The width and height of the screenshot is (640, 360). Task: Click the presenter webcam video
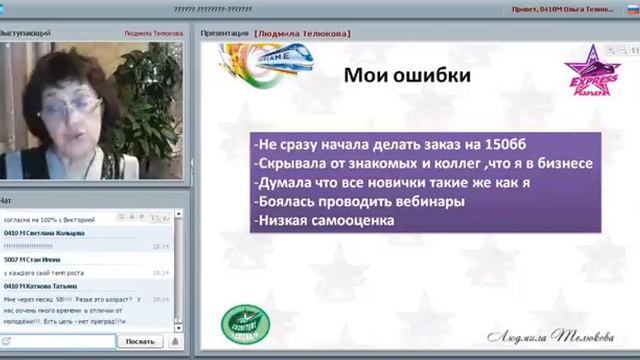[x=91, y=111]
